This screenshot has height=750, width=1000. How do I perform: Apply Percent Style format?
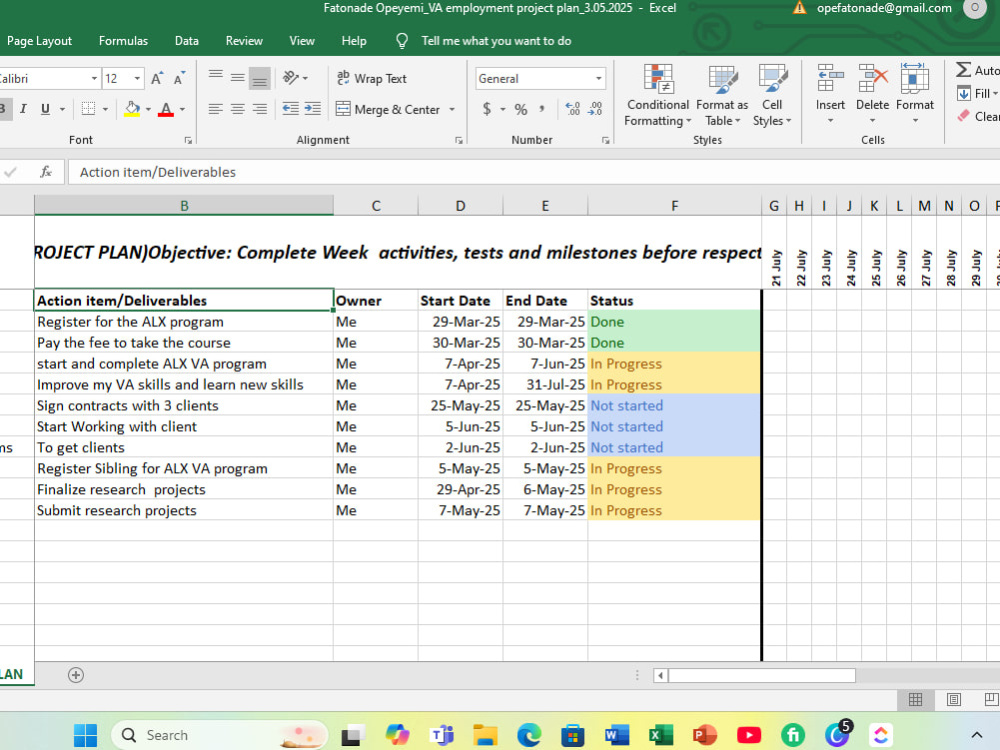[x=521, y=109]
